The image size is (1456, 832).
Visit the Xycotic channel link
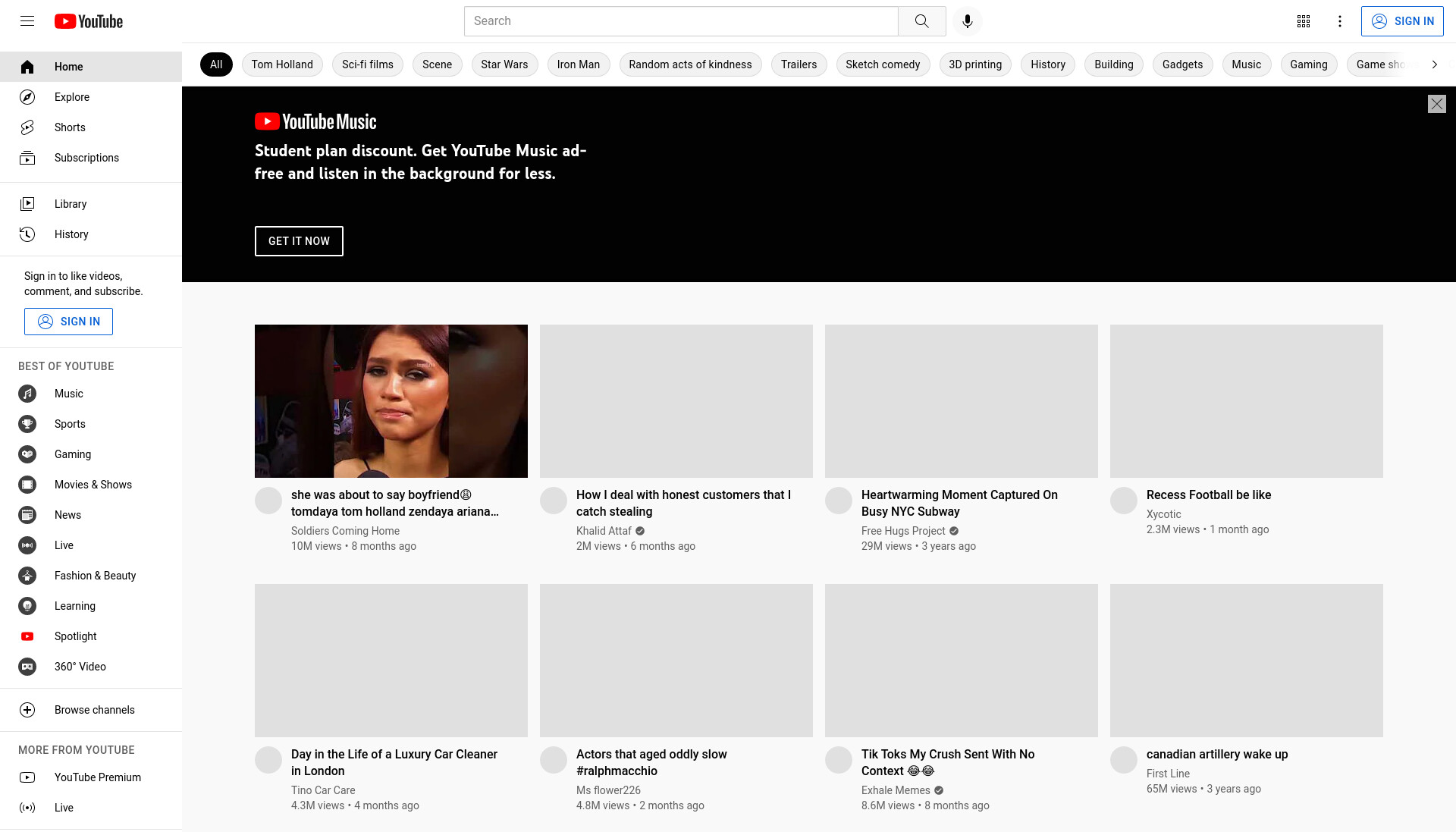point(1163,514)
